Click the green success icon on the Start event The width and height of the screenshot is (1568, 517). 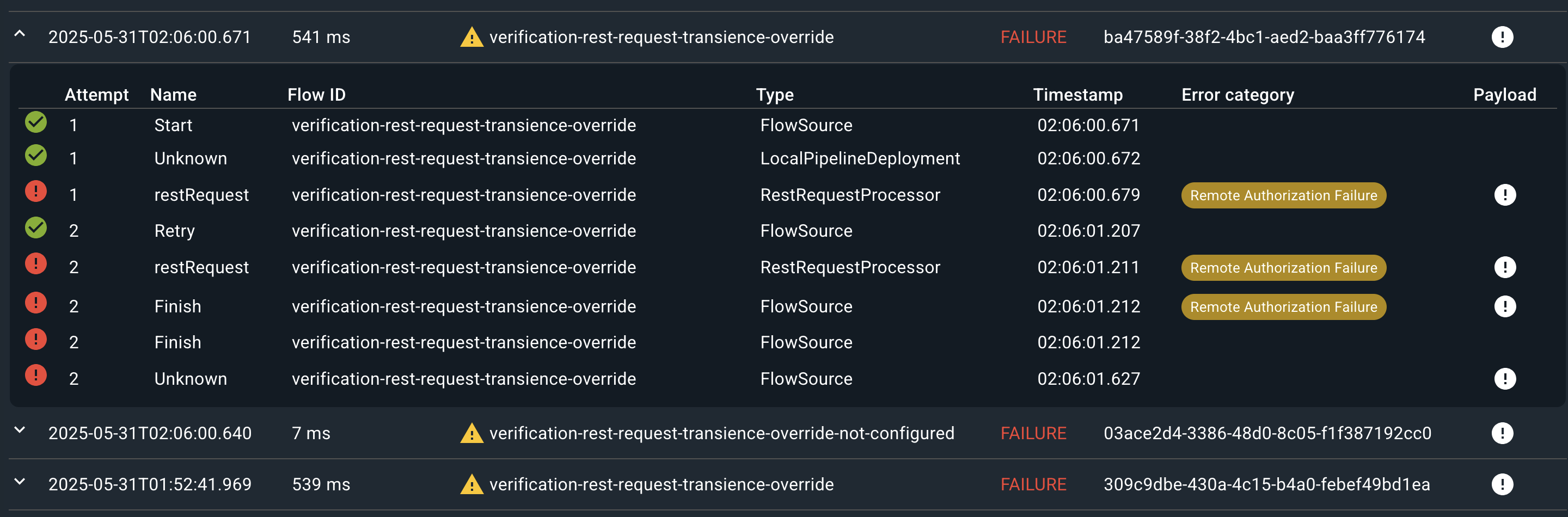pyautogui.click(x=35, y=122)
